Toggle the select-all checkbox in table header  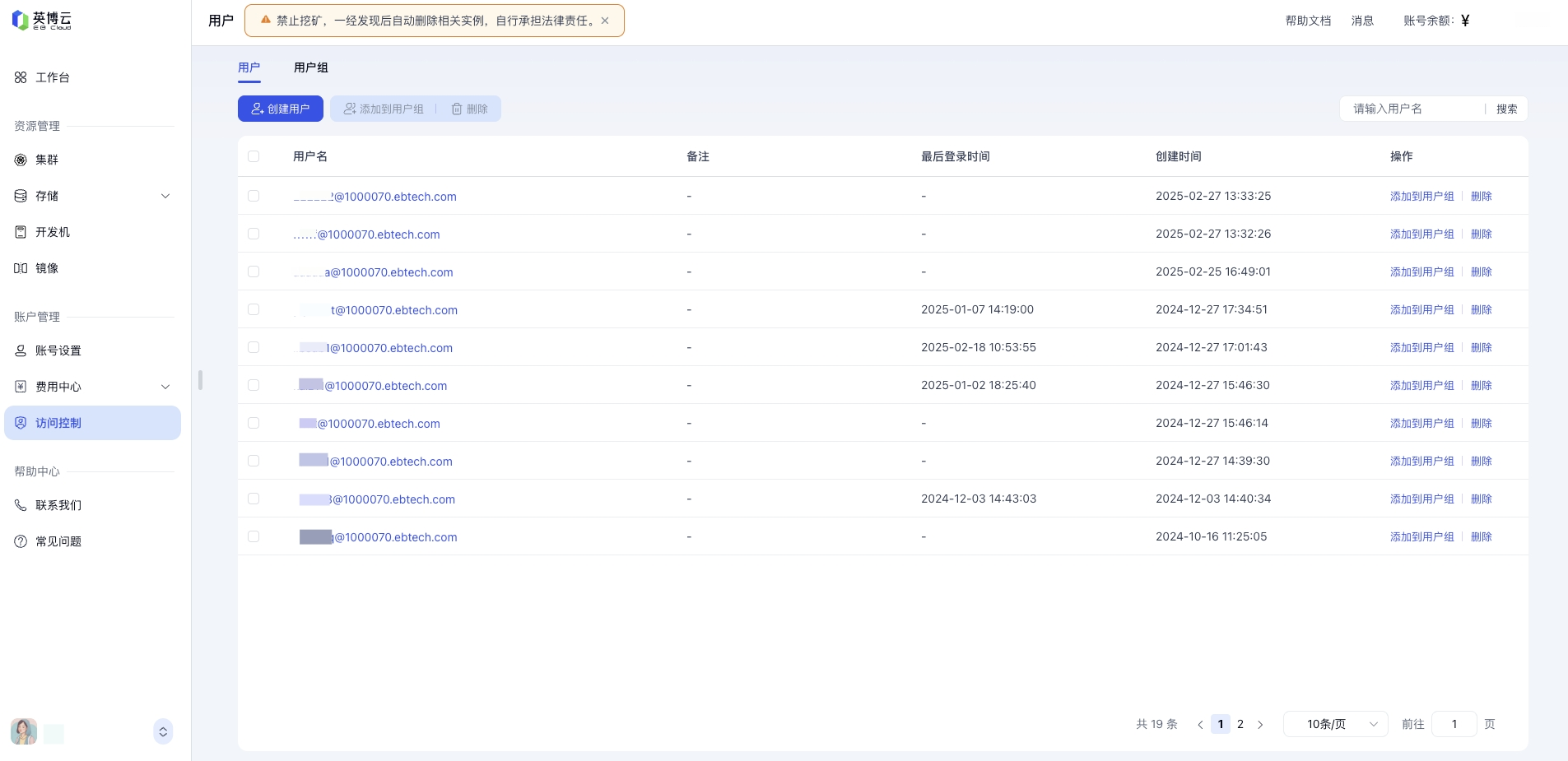254,156
